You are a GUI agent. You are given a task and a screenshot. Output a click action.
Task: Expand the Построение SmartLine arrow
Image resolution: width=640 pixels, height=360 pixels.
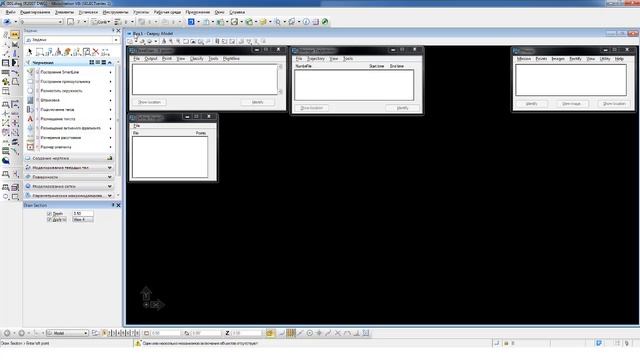(x=110, y=72)
